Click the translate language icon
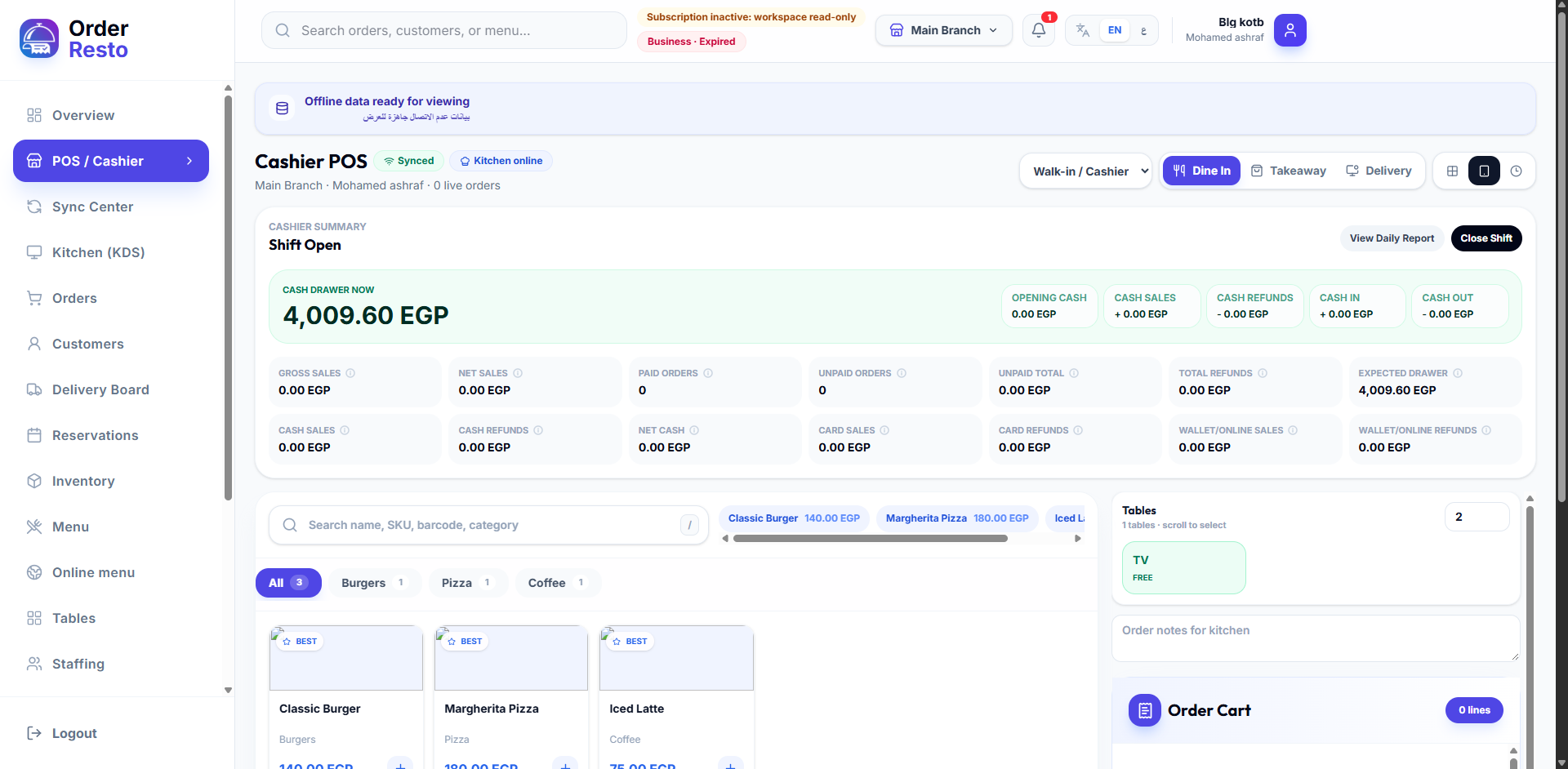 (x=1083, y=30)
